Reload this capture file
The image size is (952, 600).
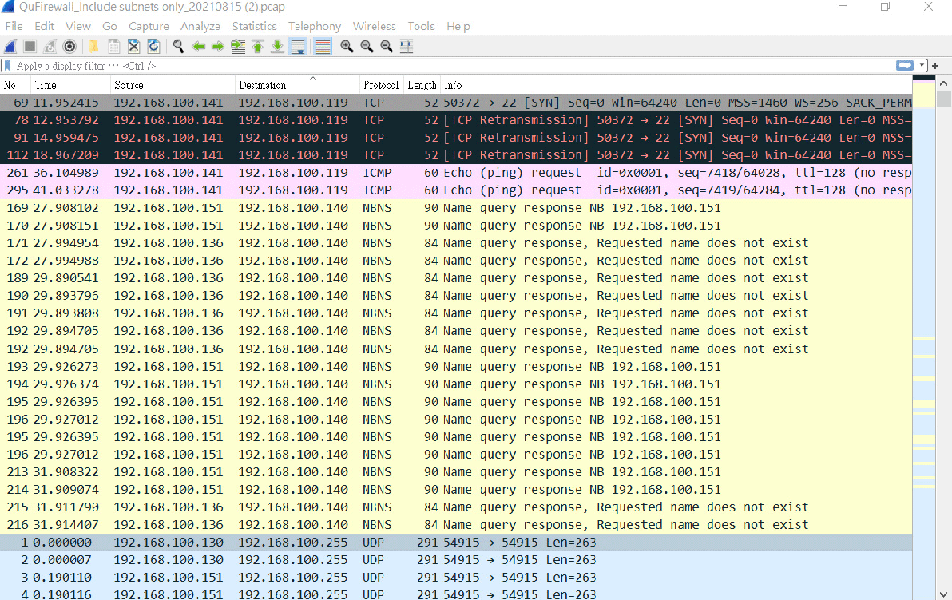pos(154,47)
